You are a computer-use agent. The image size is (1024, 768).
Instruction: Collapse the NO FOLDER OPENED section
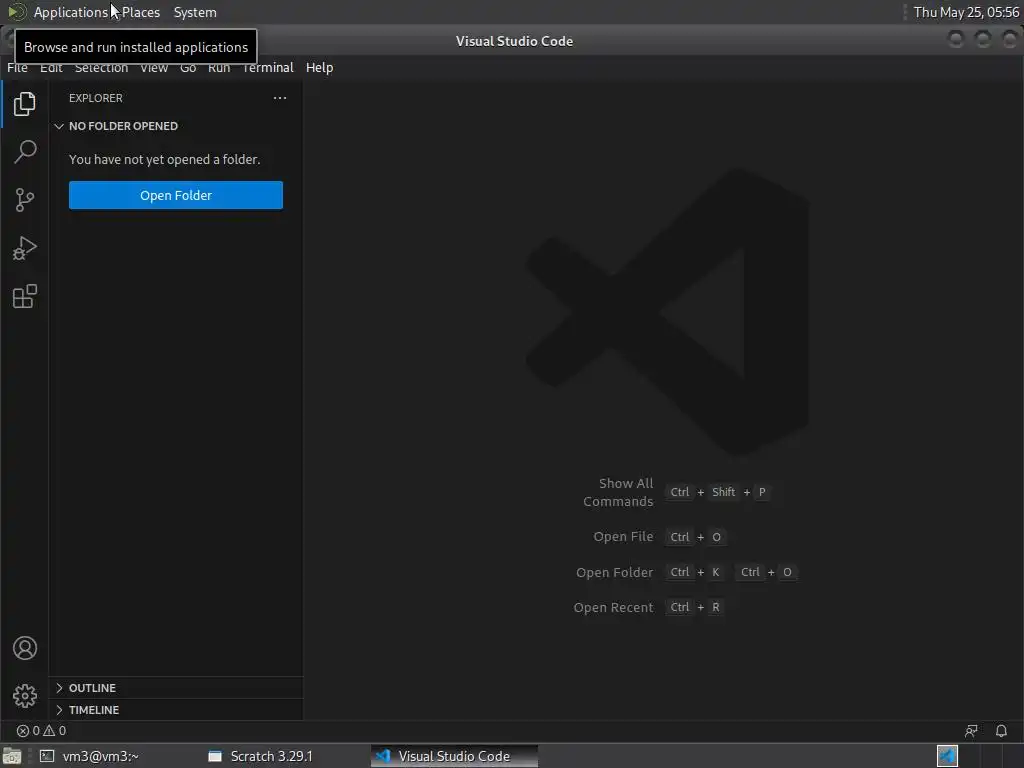[x=176, y=126]
